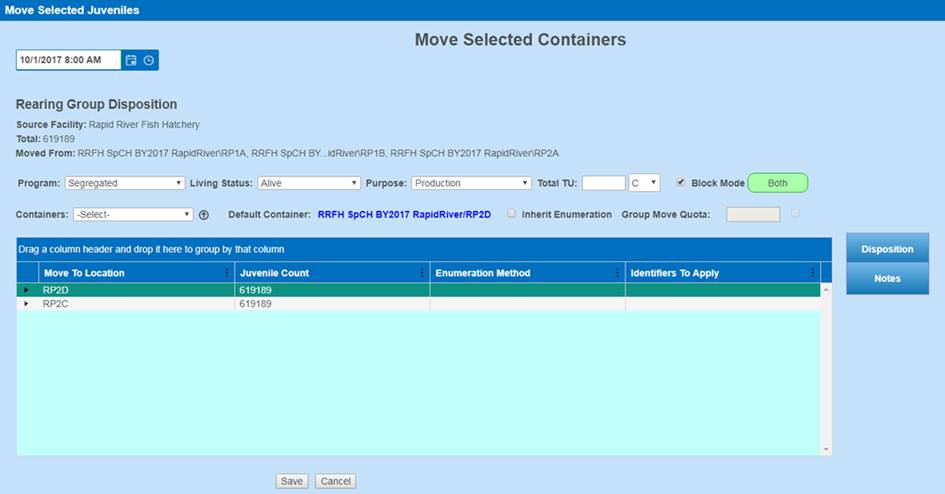Open the Purpose dropdown

[x=471, y=183]
